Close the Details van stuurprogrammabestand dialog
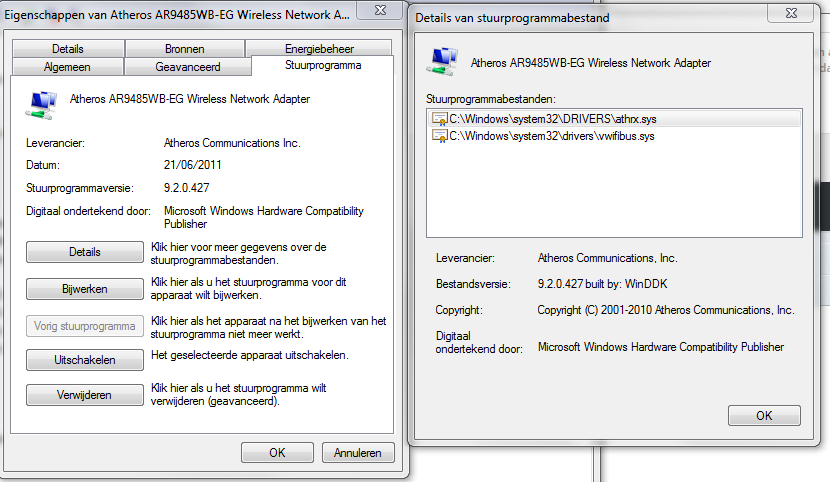This screenshot has height=482, width=830. click(x=791, y=13)
